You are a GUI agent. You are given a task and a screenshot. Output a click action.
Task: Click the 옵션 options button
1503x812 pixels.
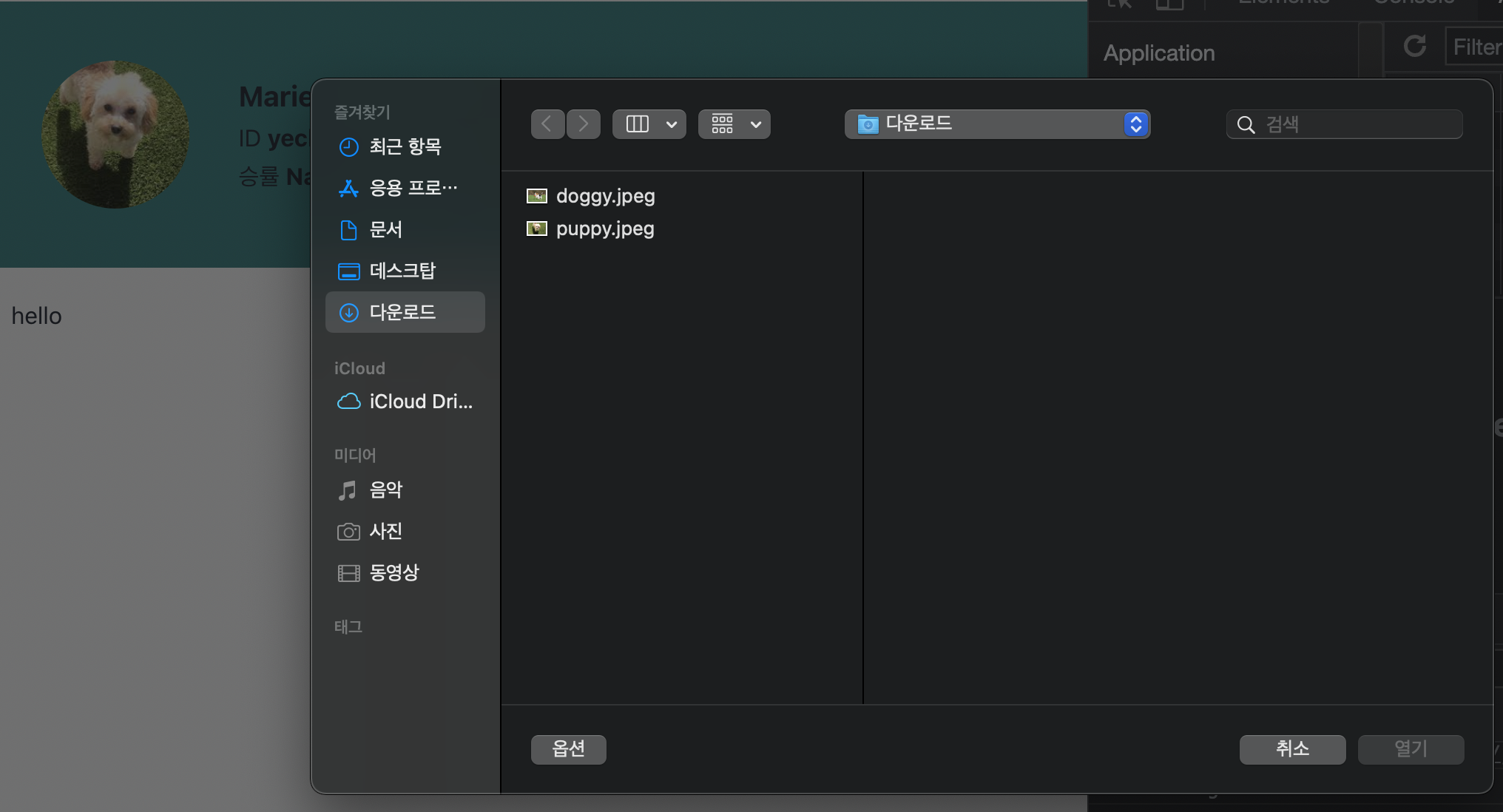pyautogui.click(x=568, y=749)
